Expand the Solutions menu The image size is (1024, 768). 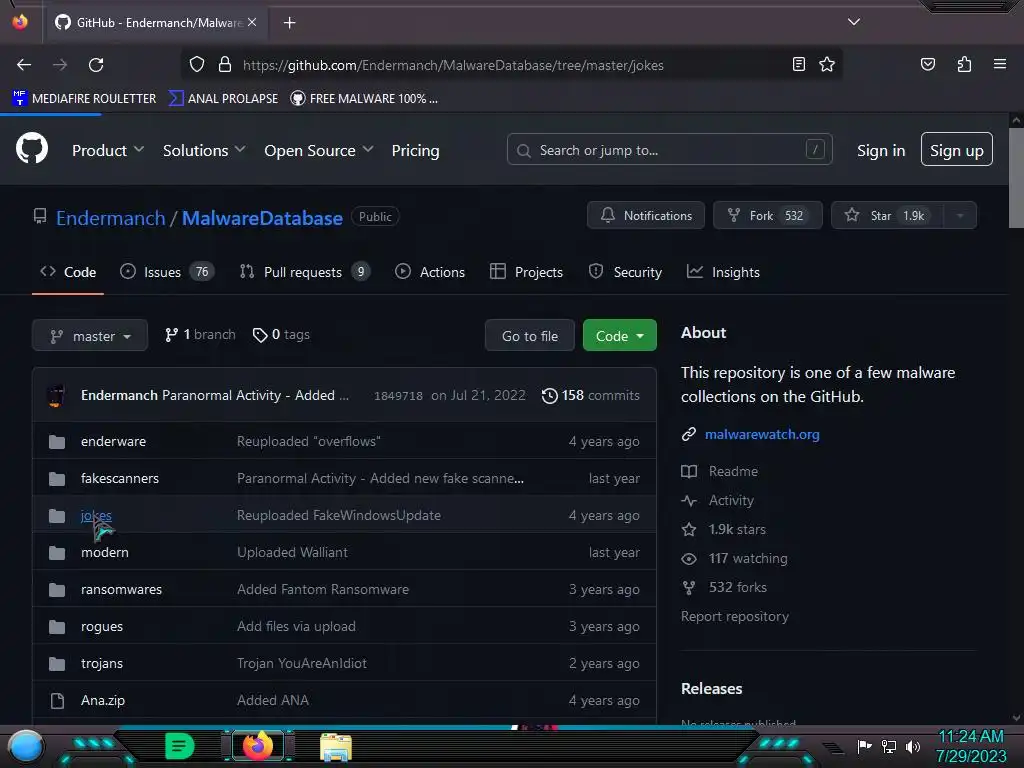point(204,150)
